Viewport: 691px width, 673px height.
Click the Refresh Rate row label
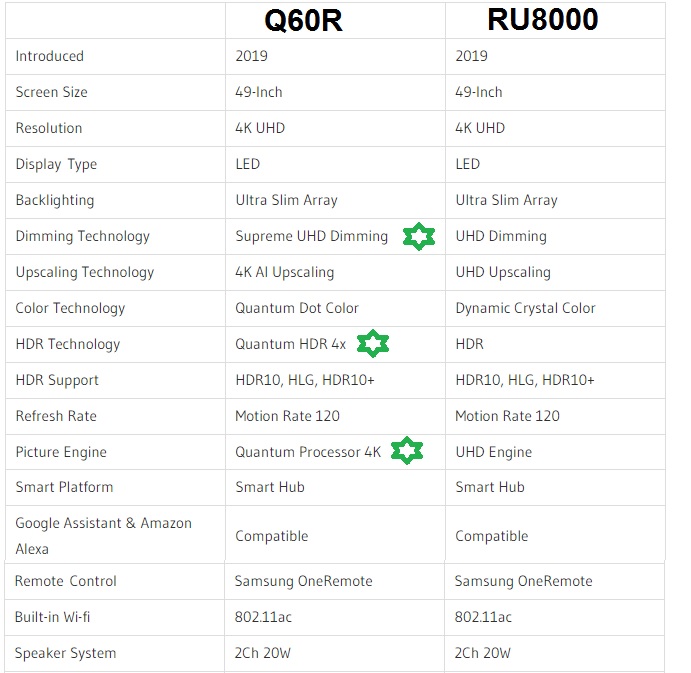[56, 416]
